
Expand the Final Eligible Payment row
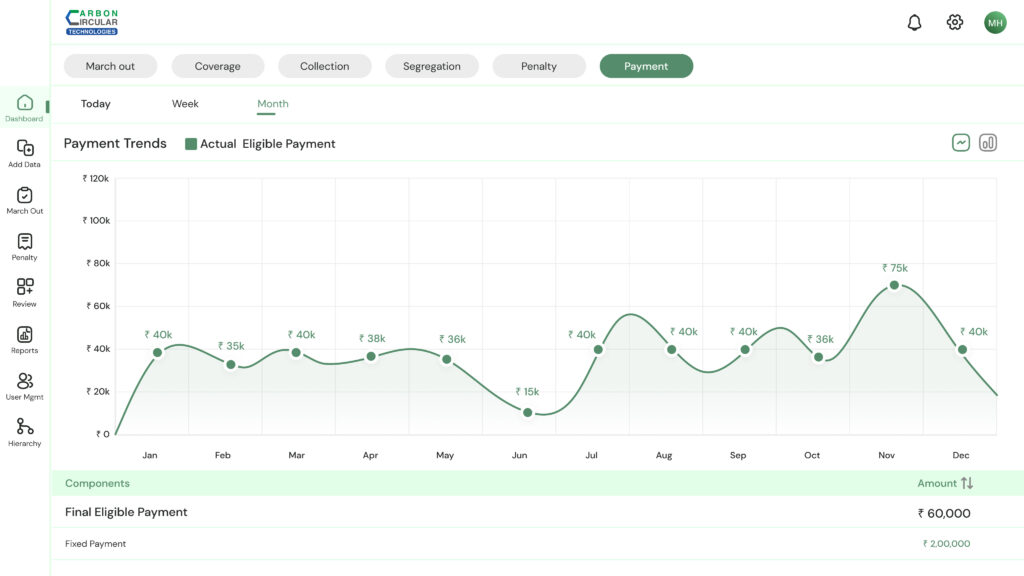point(124,512)
